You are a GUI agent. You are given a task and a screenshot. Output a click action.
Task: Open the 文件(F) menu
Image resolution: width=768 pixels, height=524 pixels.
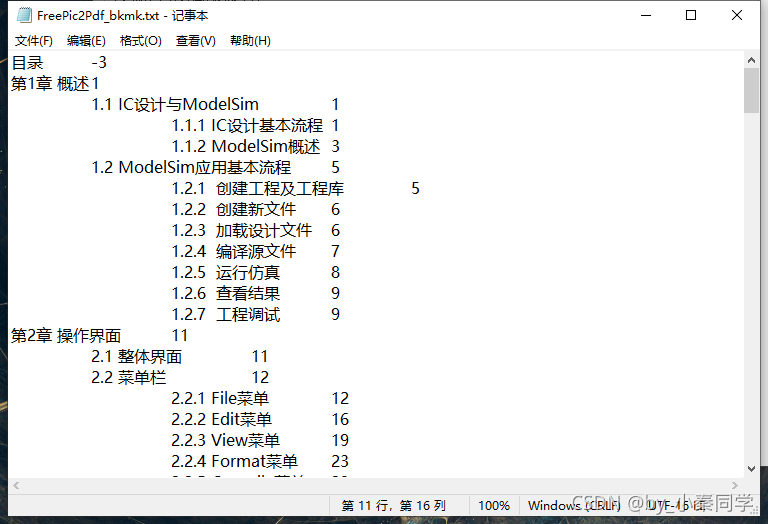tap(34, 41)
